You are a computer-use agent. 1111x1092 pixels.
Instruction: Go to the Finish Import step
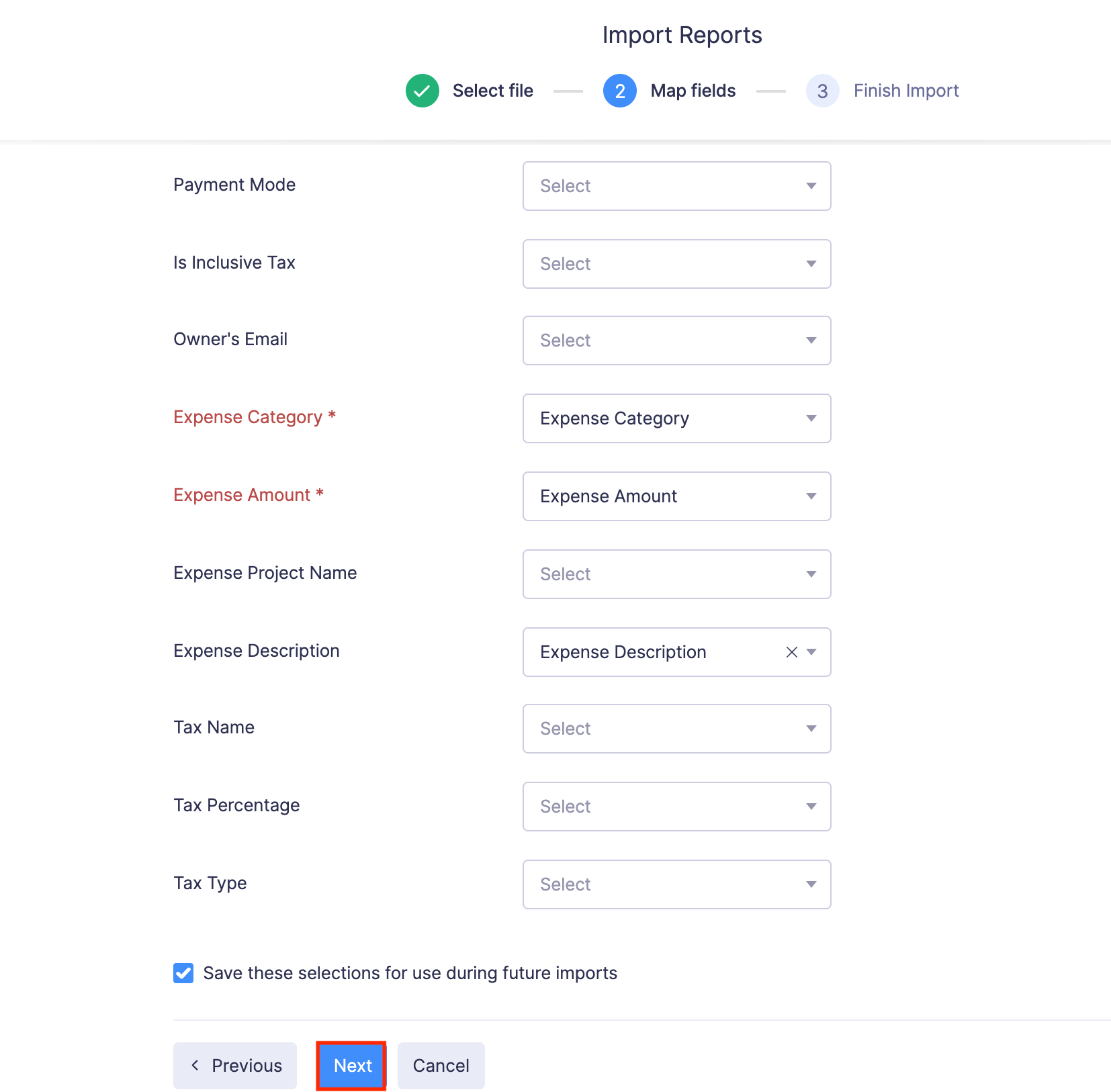pyautogui.click(x=905, y=90)
